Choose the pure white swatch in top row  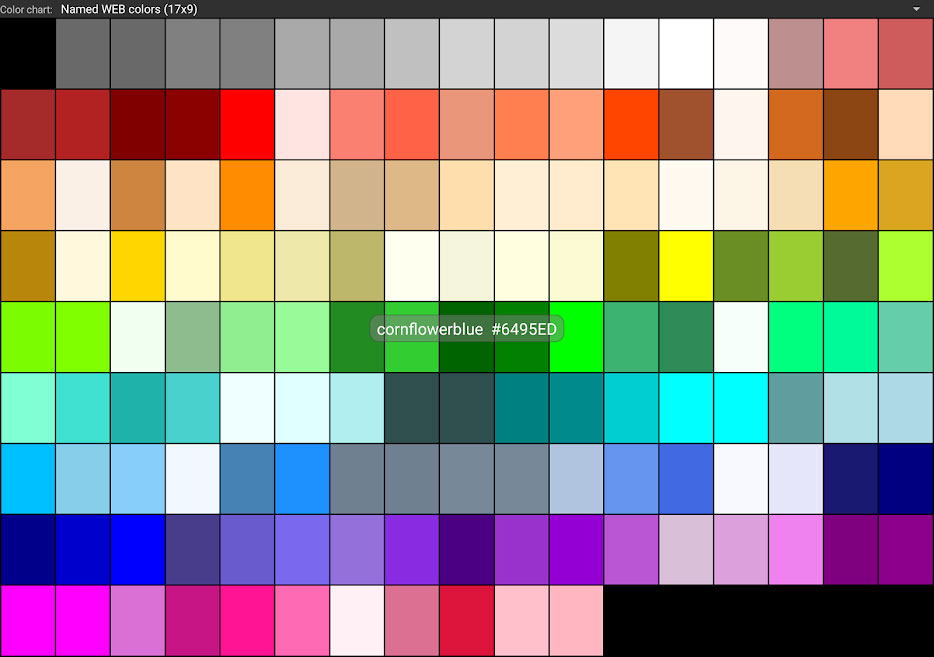tap(686, 54)
